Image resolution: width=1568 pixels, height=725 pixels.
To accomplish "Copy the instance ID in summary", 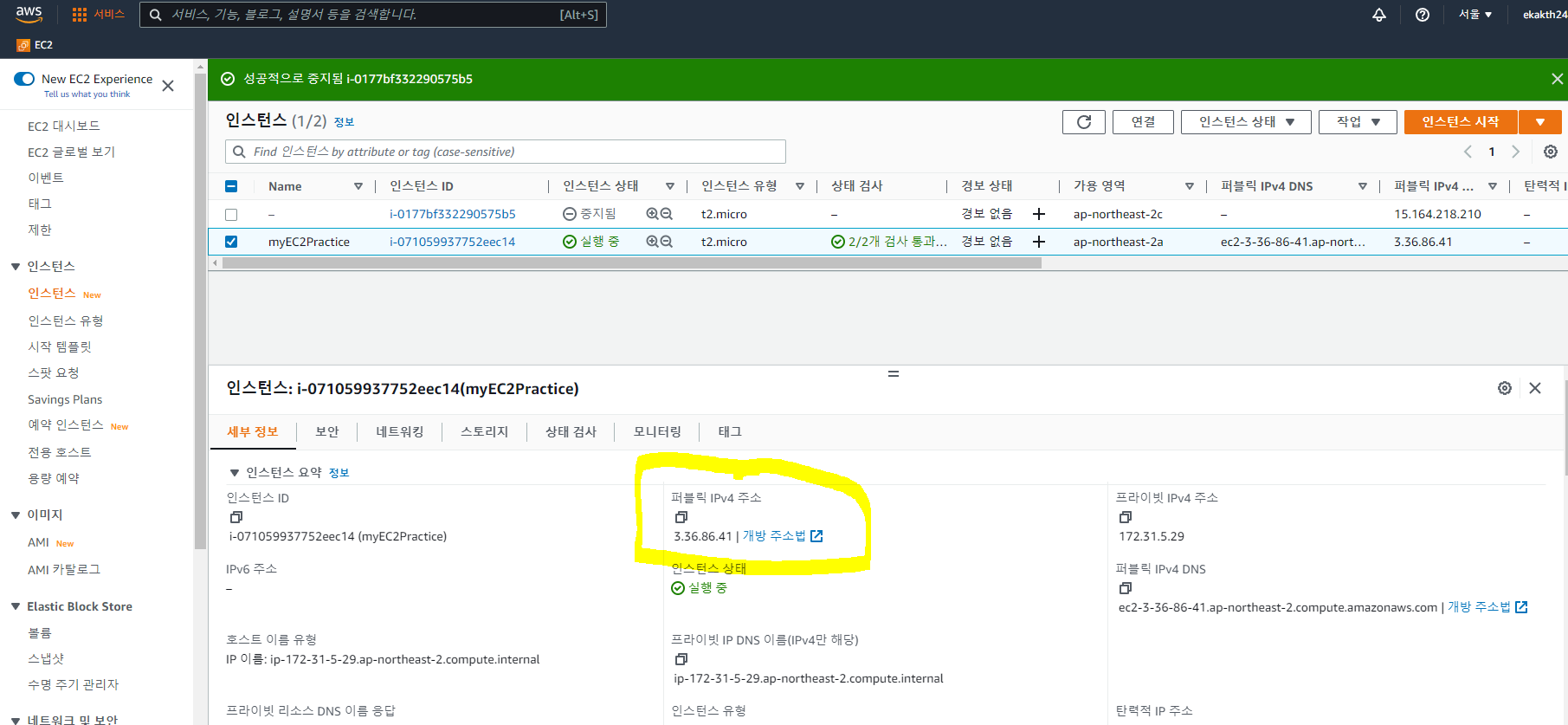I will tap(236, 517).
